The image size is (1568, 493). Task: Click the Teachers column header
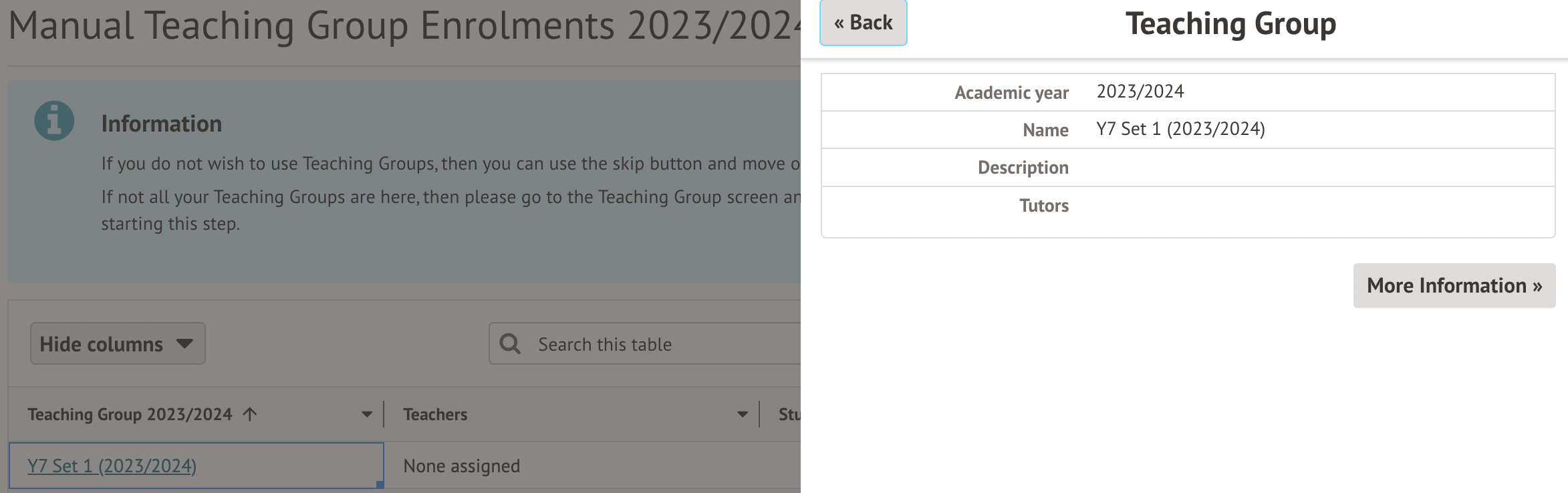pyautogui.click(x=435, y=415)
